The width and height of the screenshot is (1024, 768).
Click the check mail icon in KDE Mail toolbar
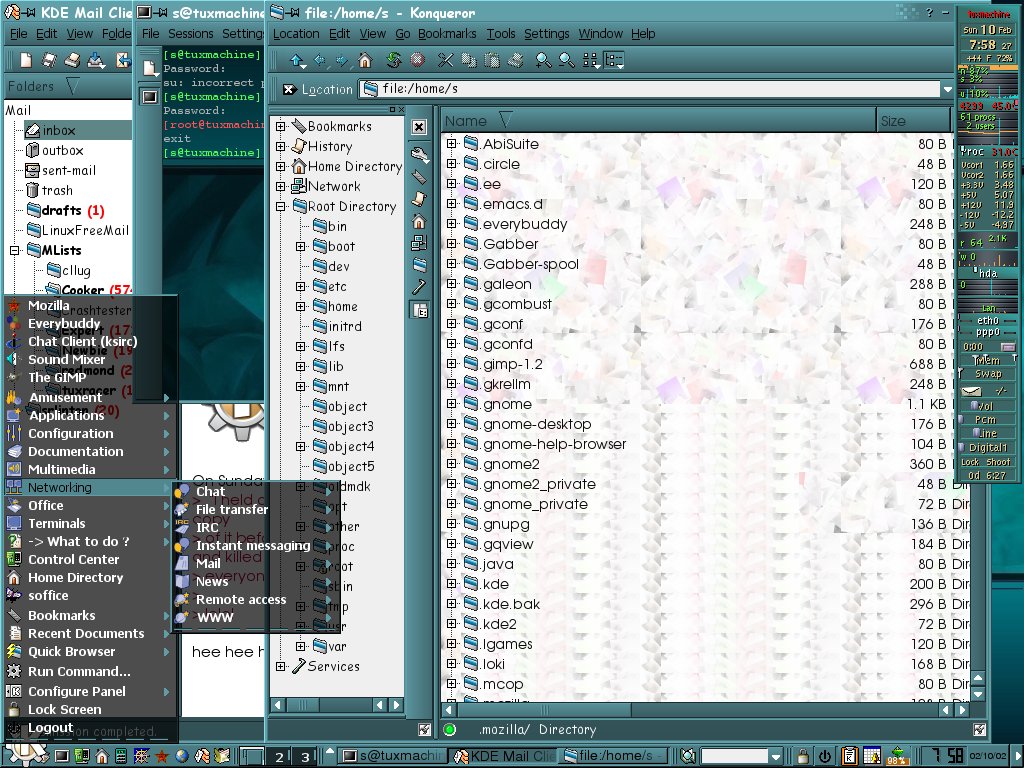[96, 61]
